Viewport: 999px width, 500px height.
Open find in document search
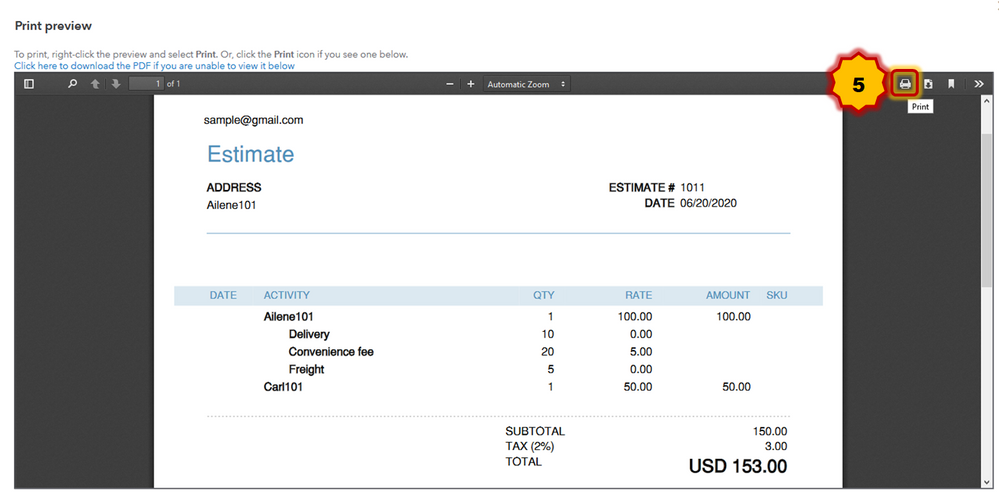coord(72,84)
